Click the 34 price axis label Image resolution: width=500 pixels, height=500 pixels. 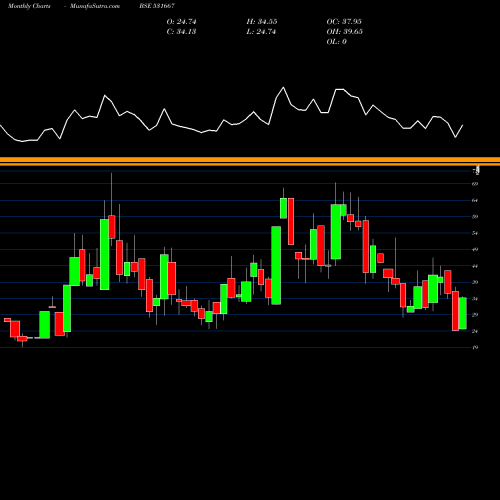[x=475, y=299]
